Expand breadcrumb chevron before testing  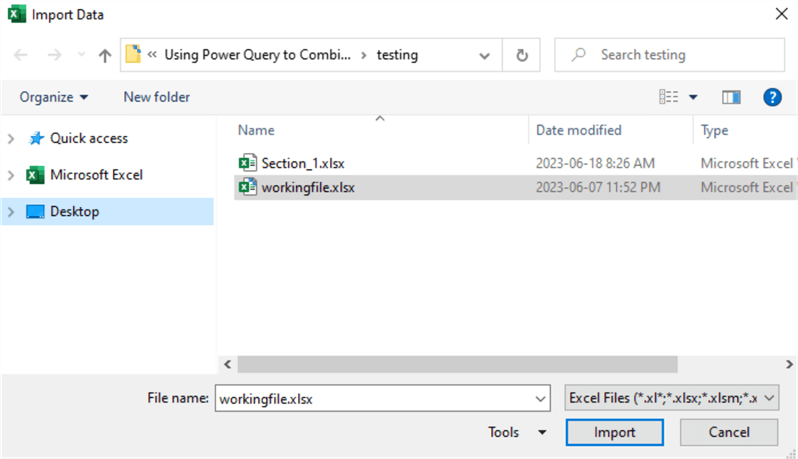(363, 55)
